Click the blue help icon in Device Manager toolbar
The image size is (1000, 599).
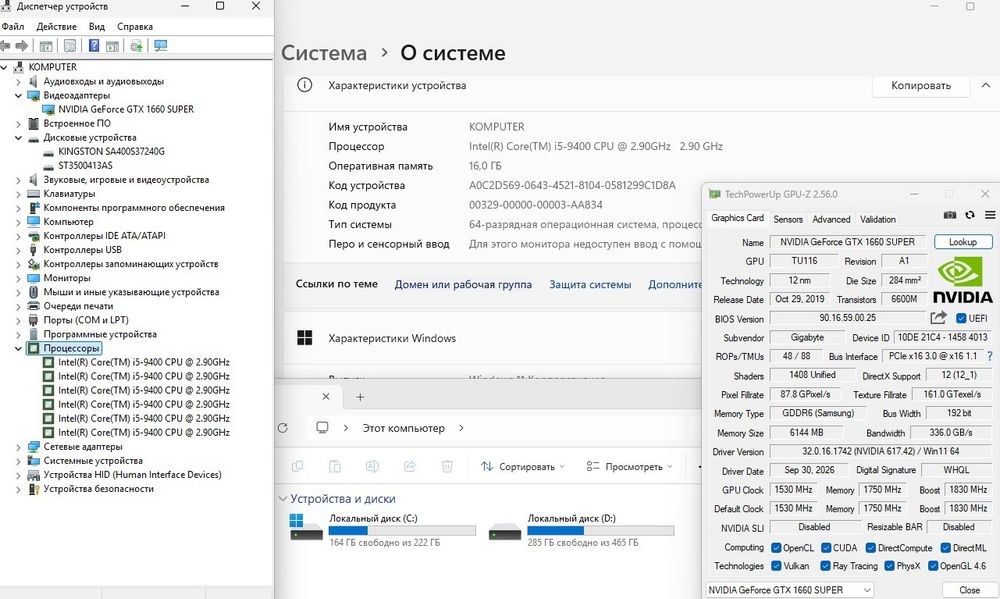click(x=94, y=46)
